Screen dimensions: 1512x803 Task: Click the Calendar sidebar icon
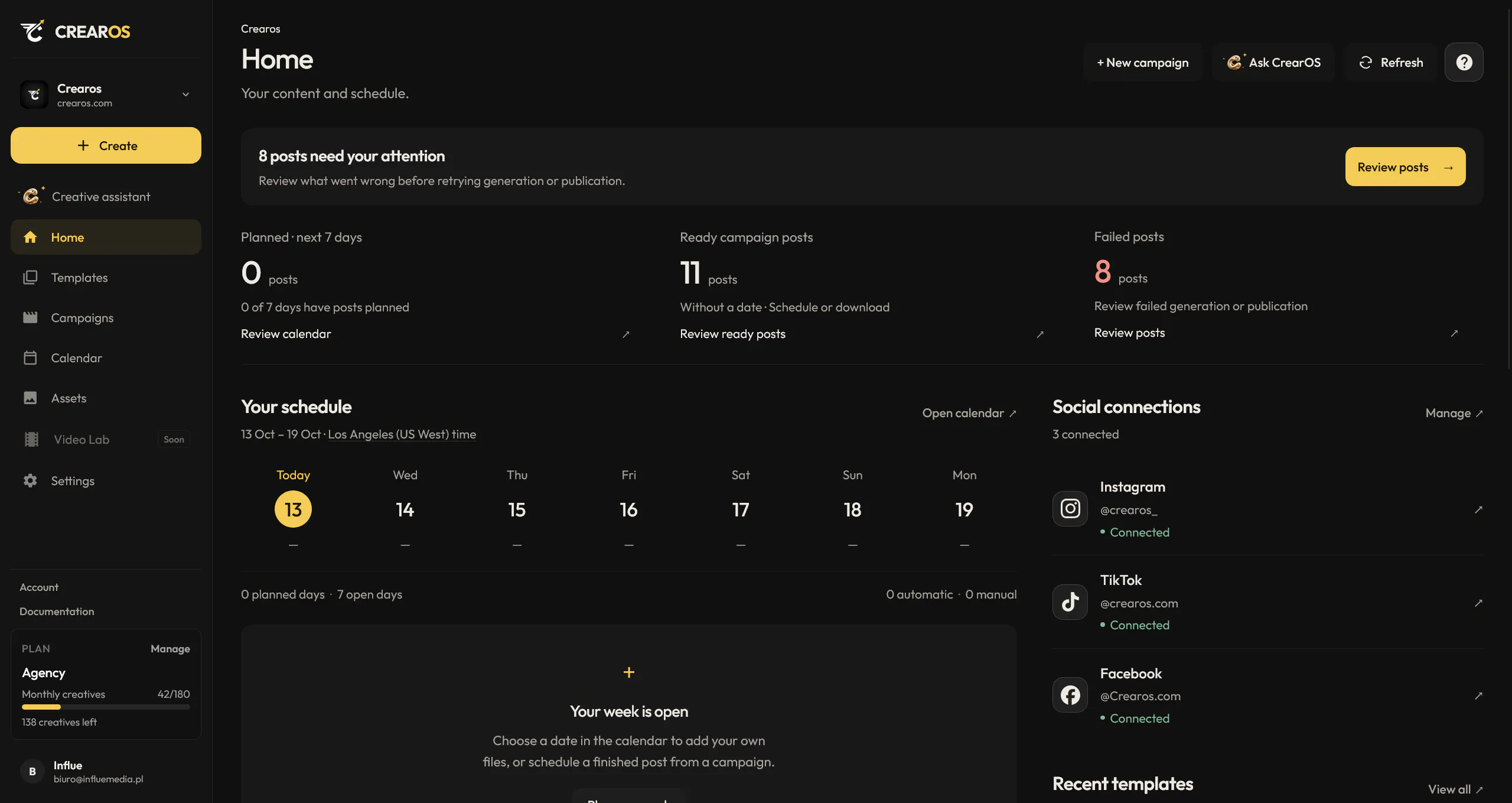tap(30, 358)
